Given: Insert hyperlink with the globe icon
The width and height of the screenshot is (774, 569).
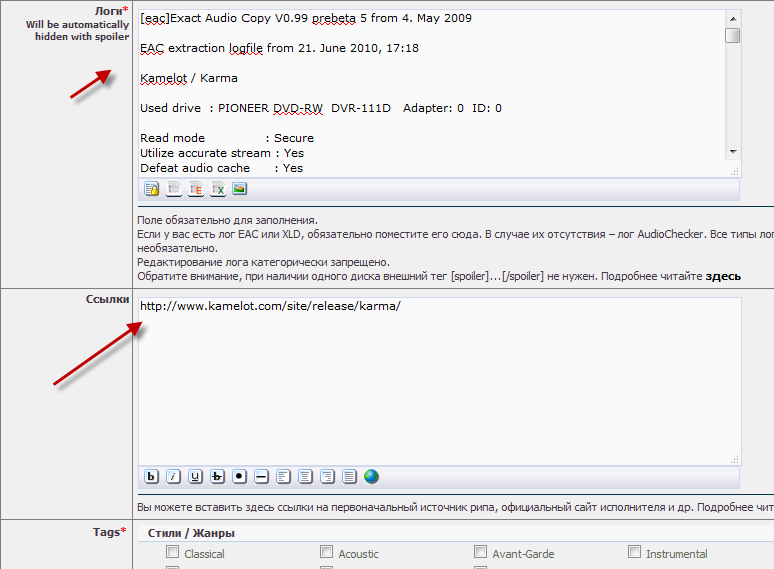Looking at the screenshot, I should pyautogui.click(x=371, y=477).
